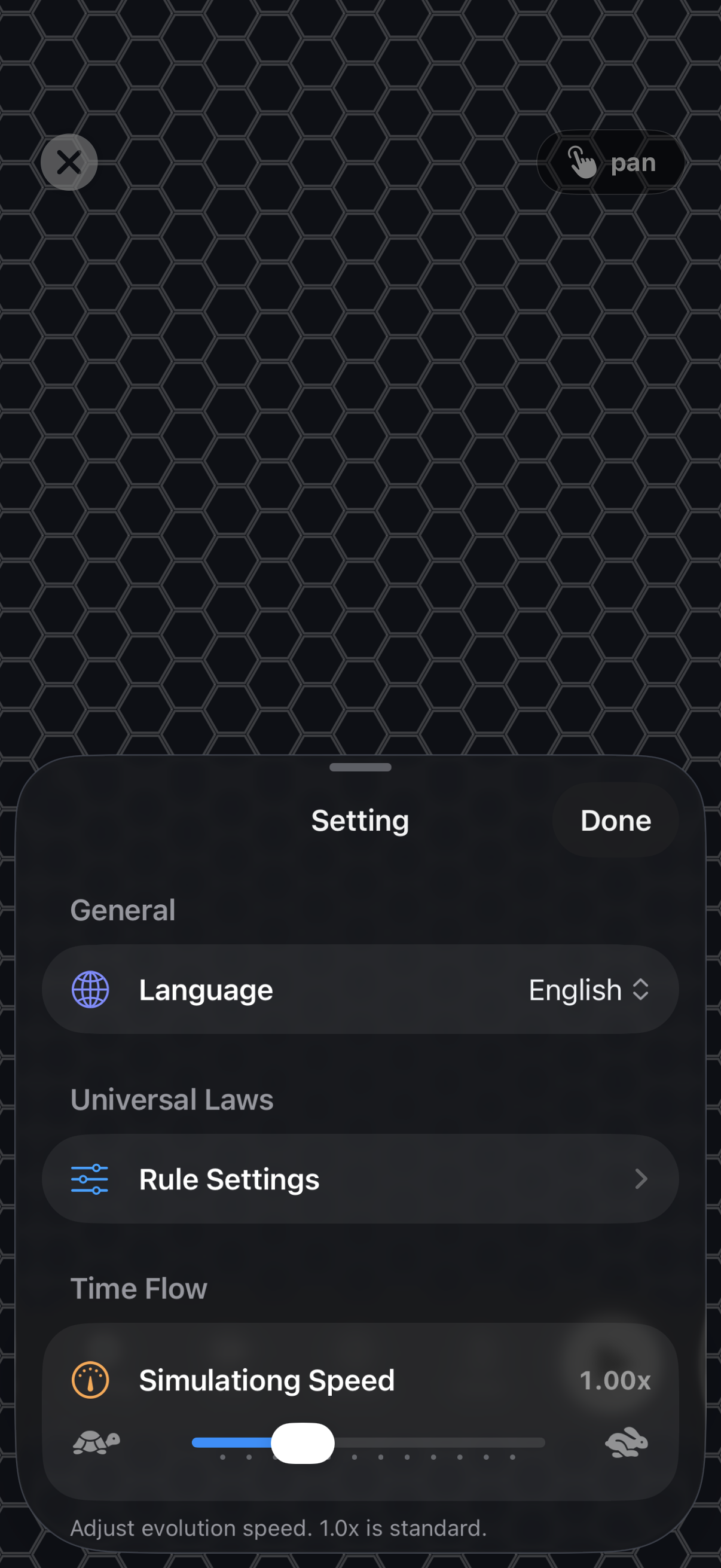This screenshot has height=1568, width=721.
Task: Tap the globe icon beside Language
Action: coord(90,989)
